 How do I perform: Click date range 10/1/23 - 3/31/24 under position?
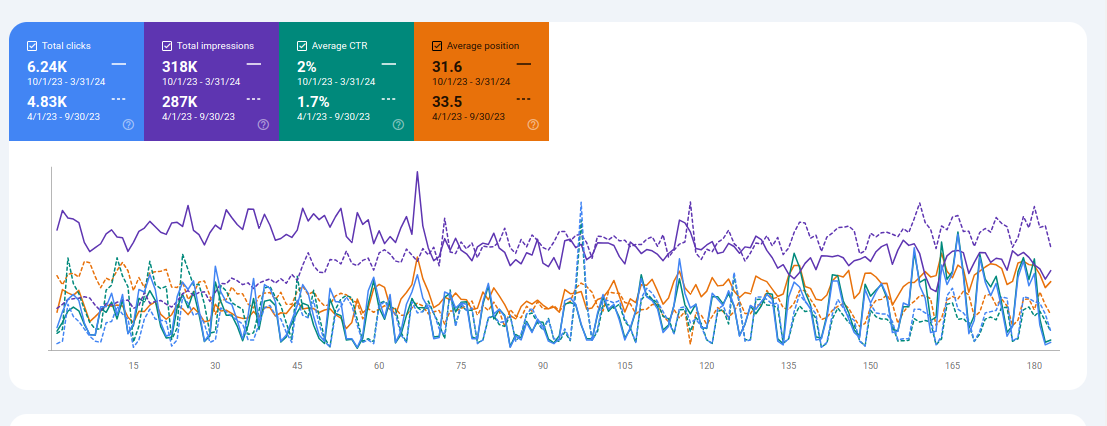(471, 82)
